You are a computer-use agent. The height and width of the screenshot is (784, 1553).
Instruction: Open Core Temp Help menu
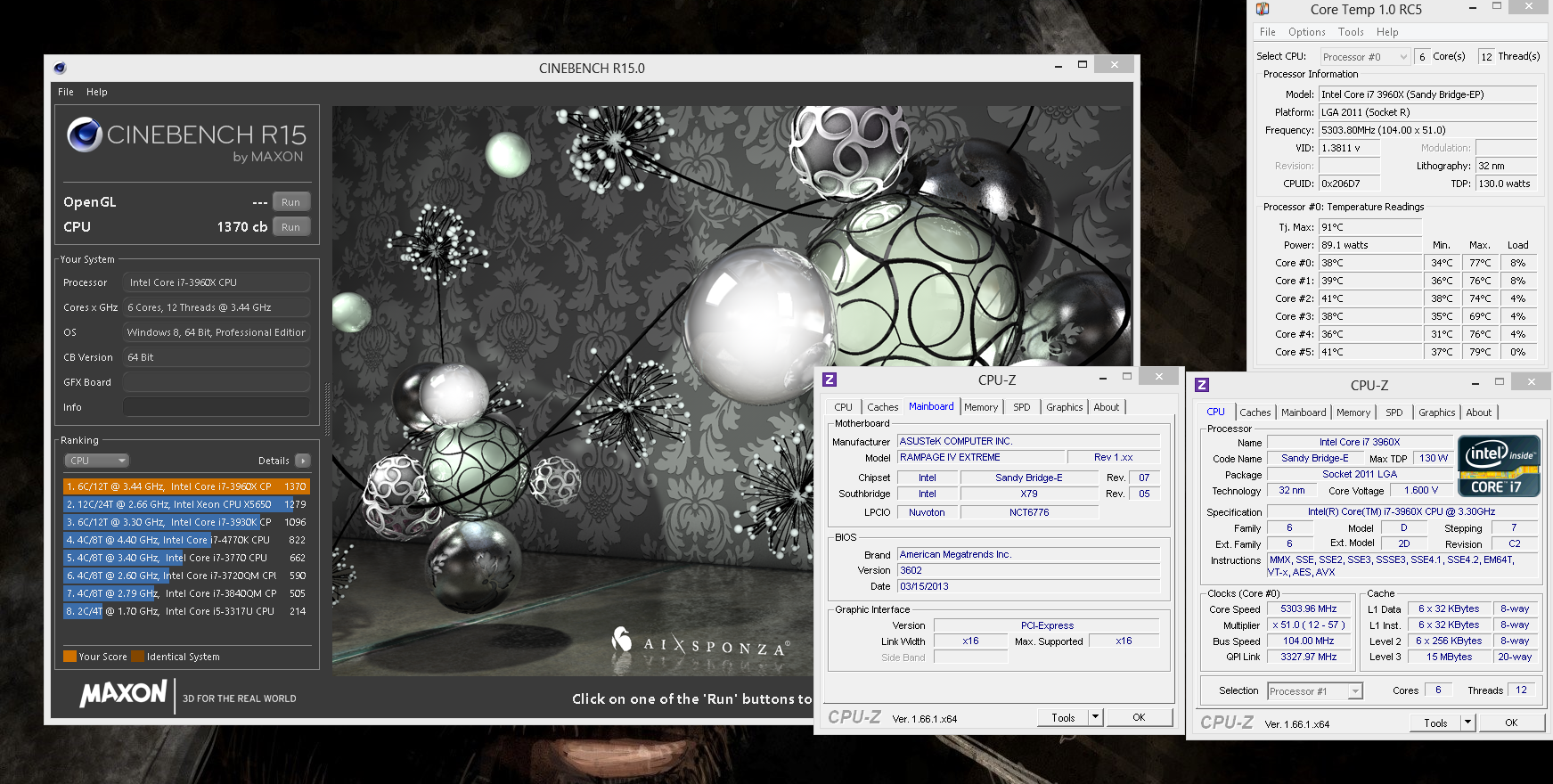point(1387,32)
